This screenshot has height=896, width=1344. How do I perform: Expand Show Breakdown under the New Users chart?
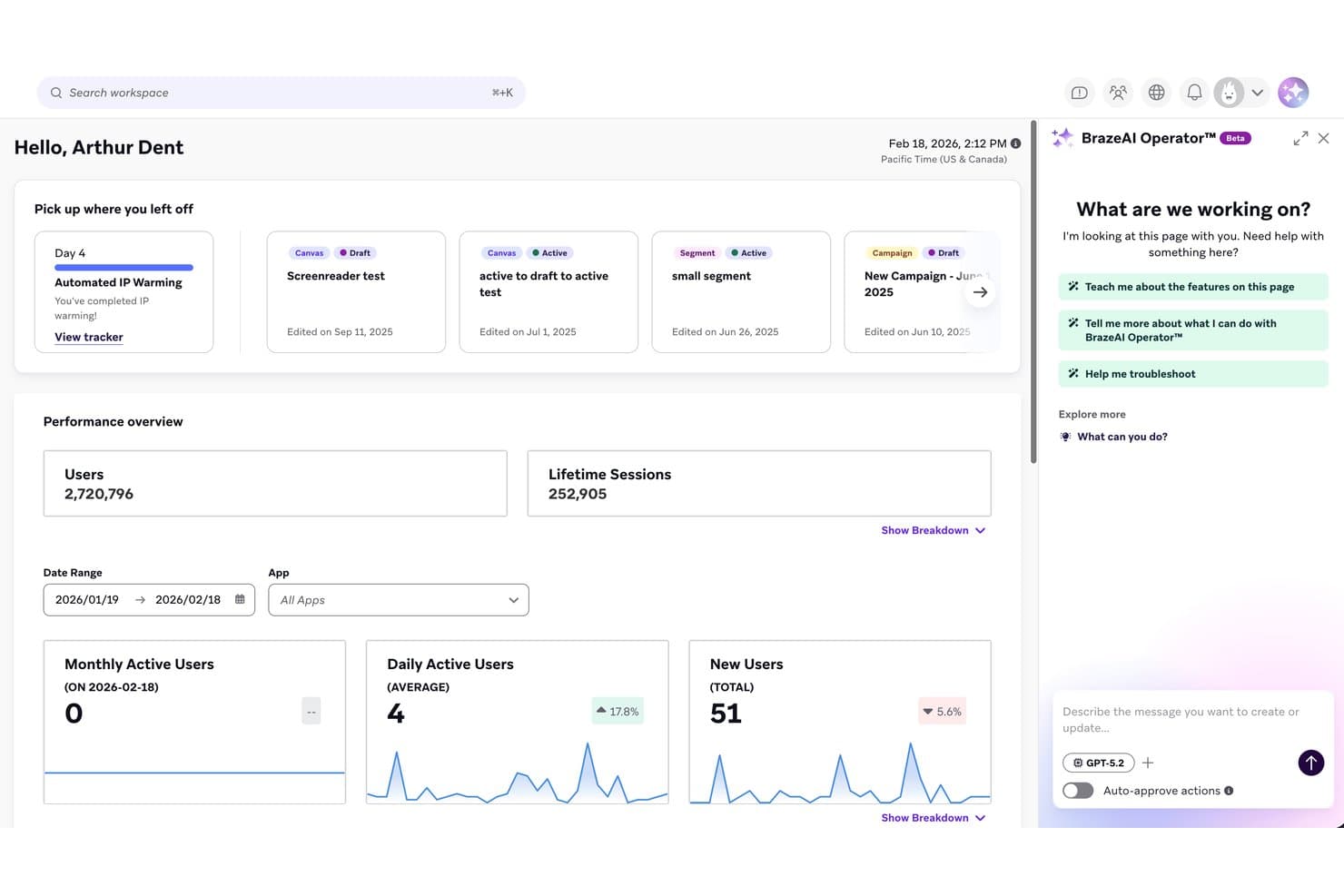[x=933, y=818]
